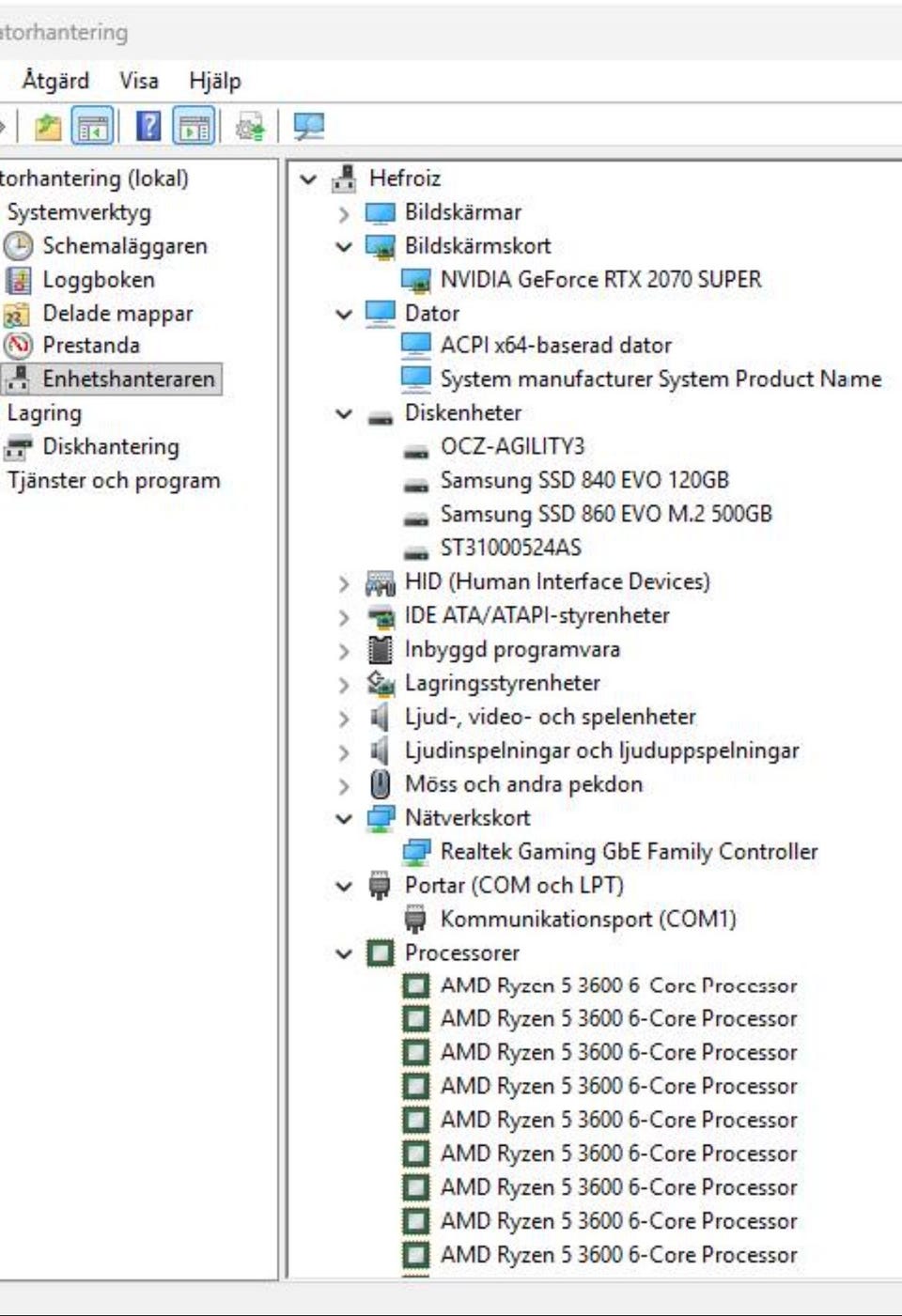The height and width of the screenshot is (1316, 902).
Task: Toggle the show/hide console tree toolbar icon
Action: coord(92,126)
